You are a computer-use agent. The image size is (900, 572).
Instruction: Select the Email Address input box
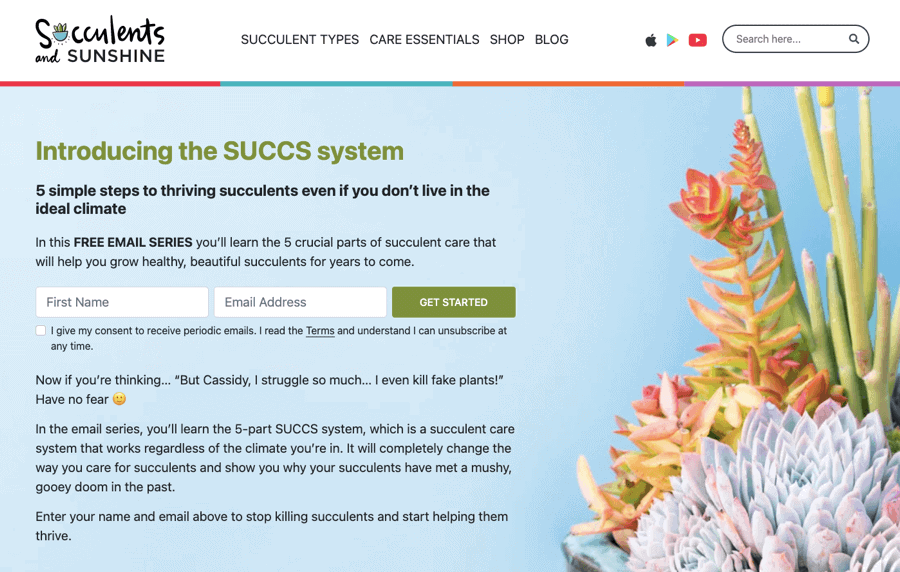click(300, 302)
